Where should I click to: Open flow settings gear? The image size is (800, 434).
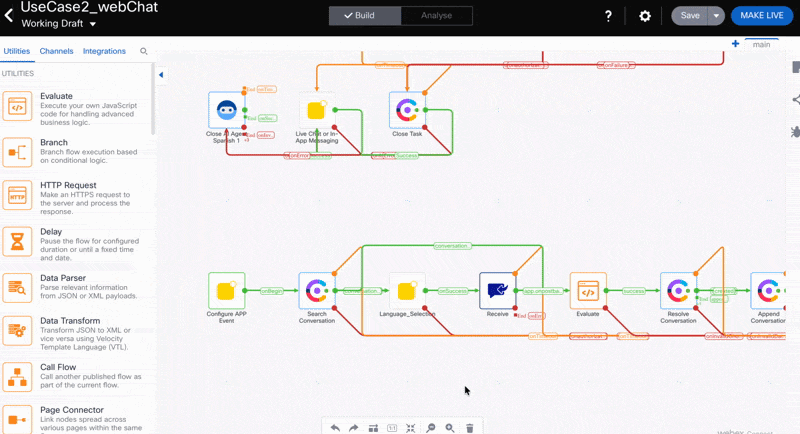(x=645, y=16)
